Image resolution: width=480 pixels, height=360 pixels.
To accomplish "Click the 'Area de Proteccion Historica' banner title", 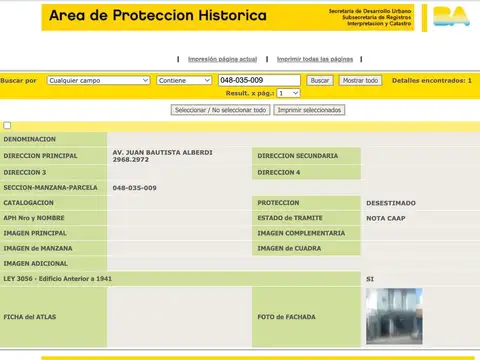I will tap(158, 15).
